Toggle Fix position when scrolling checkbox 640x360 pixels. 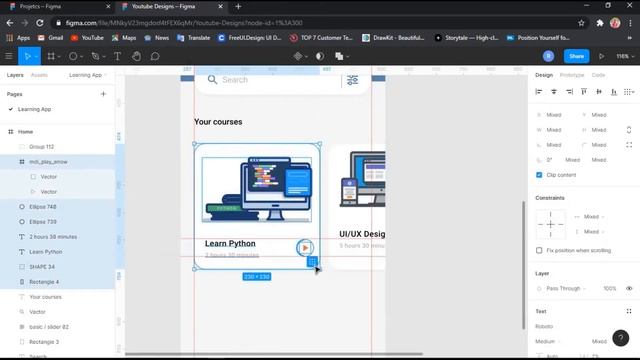tap(539, 250)
